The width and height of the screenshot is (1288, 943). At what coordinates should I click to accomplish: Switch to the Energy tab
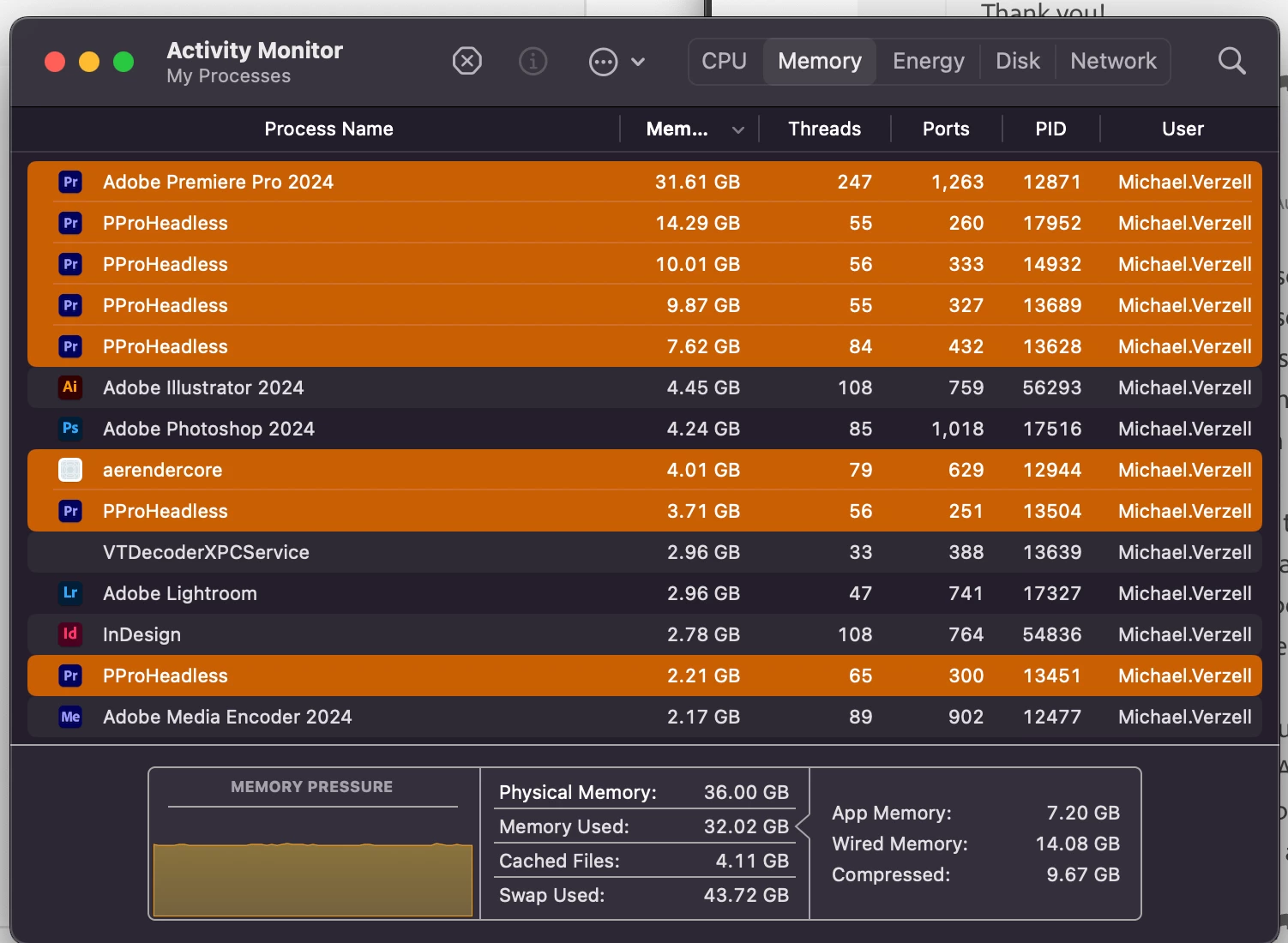pos(929,61)
